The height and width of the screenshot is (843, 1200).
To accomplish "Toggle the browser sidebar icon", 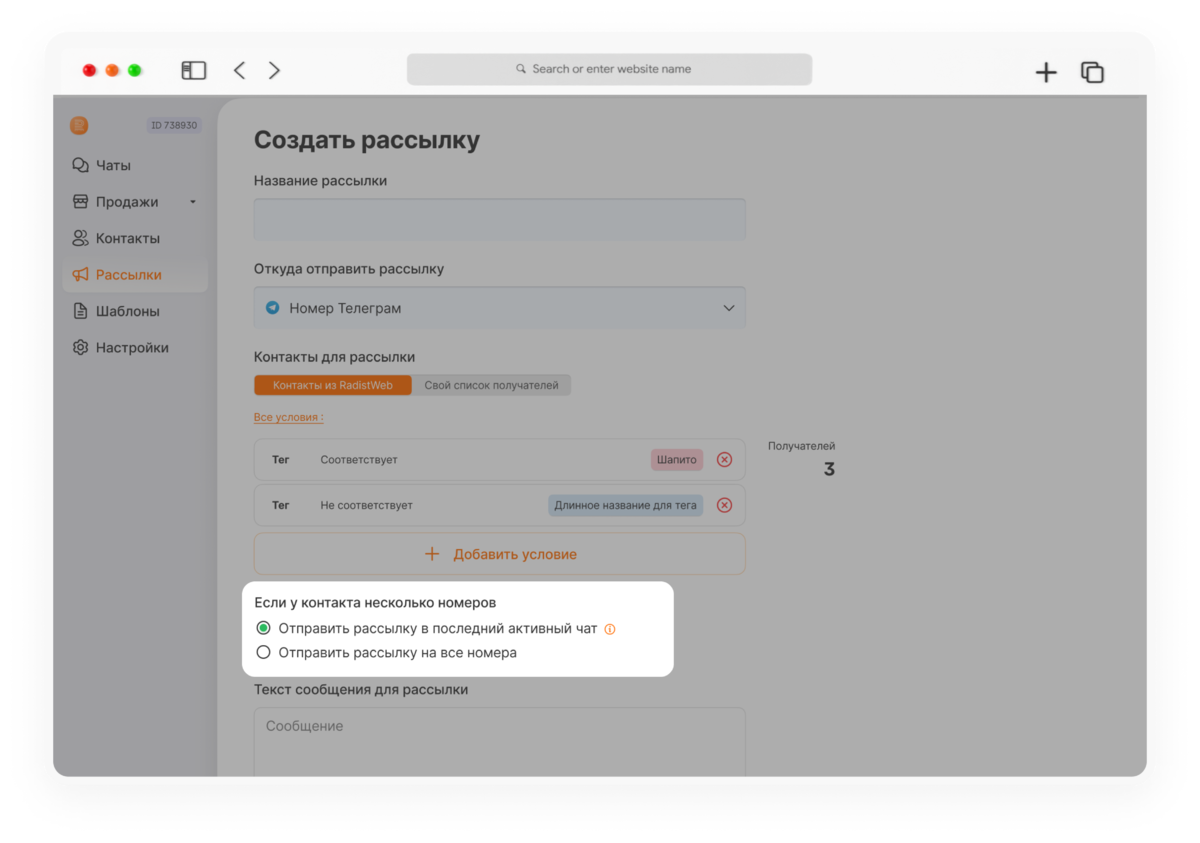I will click(193, 70).
